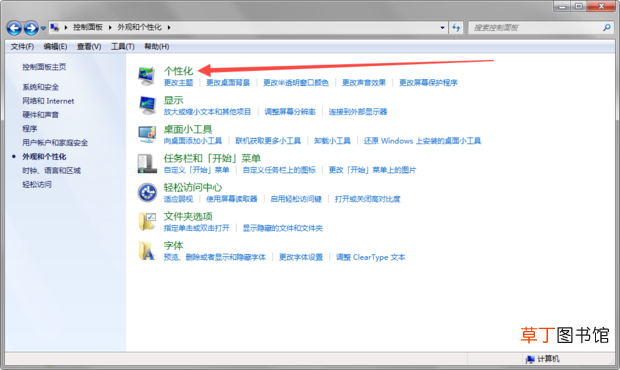Click the 放大或缩小文本和其他项目 link
The width and height of the screenshot is (620, 370).
207,112
